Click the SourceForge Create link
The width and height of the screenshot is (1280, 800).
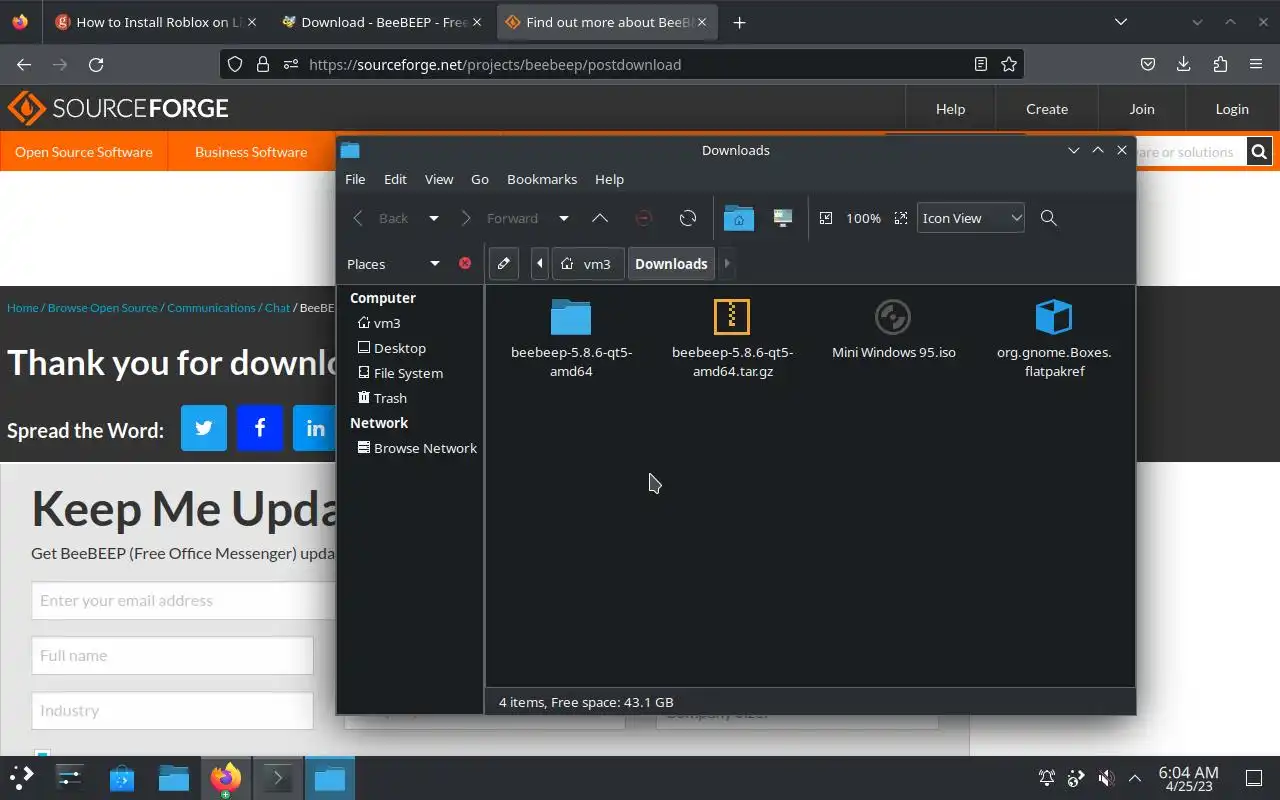(x=1047, y=109)
